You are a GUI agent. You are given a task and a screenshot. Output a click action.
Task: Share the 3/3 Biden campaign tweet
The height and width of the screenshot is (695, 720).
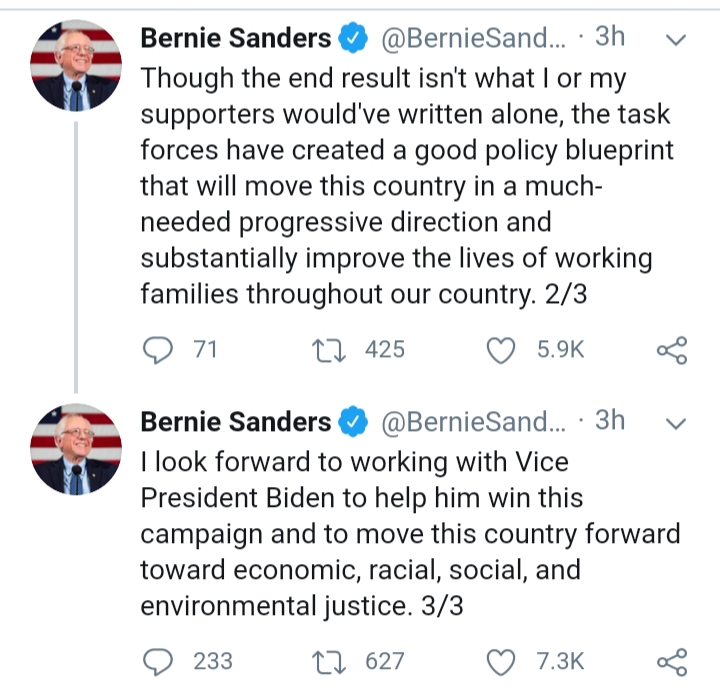point(671,661)
